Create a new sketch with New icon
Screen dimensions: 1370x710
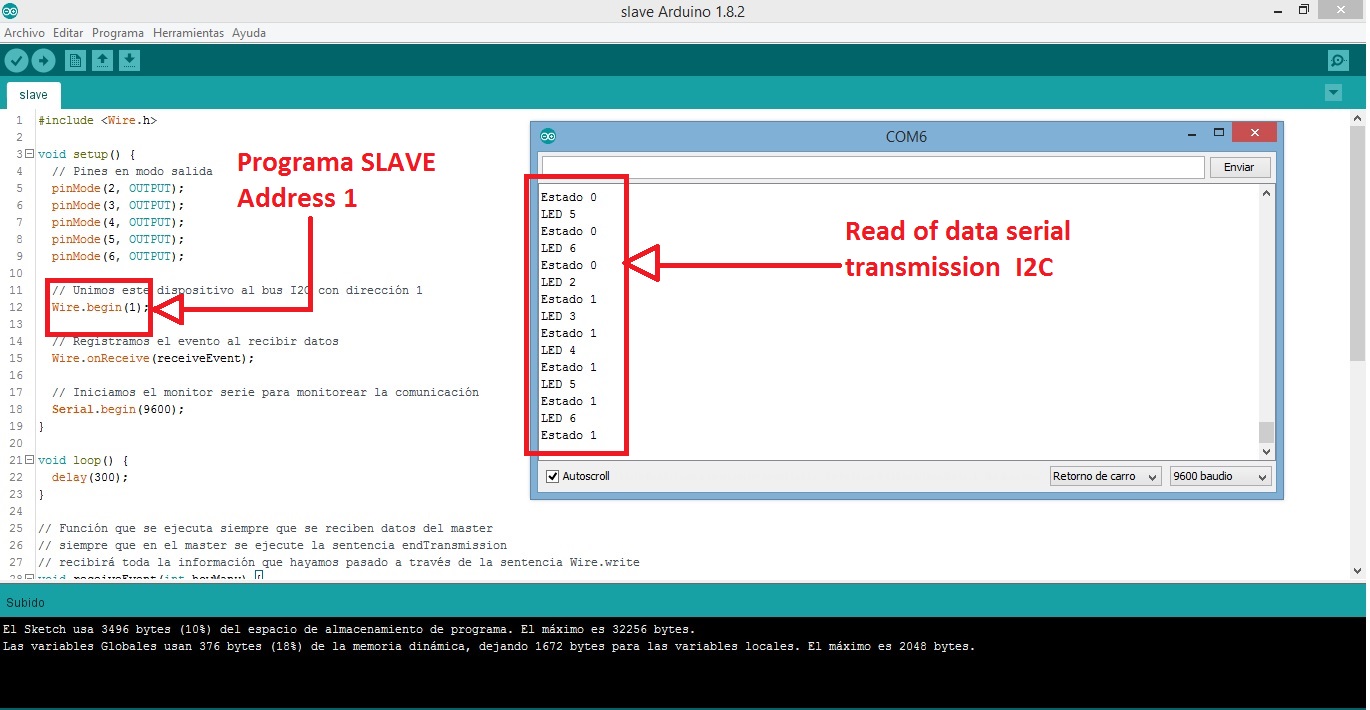point(75,61)
